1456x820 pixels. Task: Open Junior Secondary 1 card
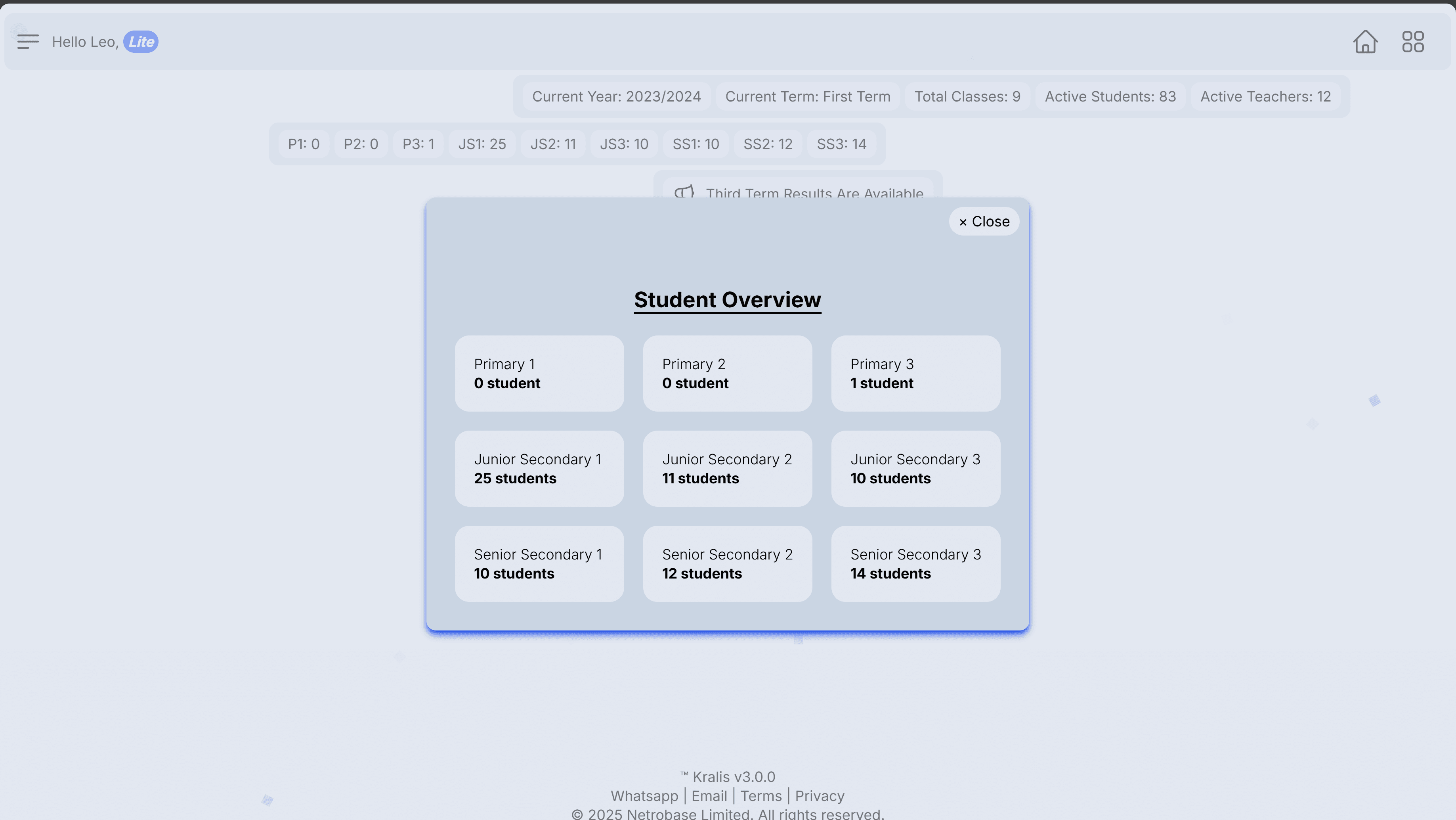coord(539,468)
